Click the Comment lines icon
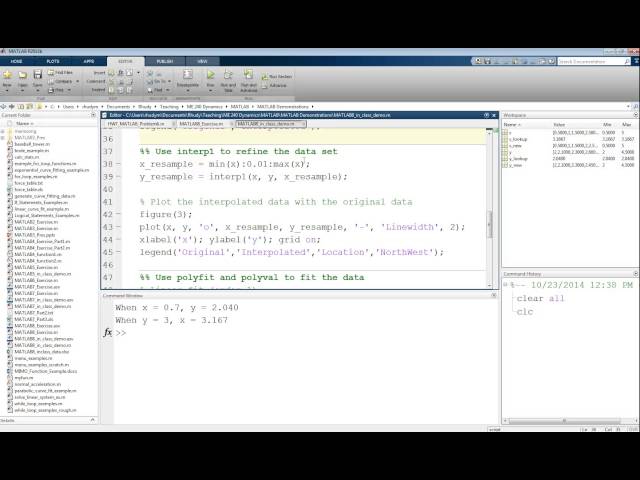 click(111, 82)
